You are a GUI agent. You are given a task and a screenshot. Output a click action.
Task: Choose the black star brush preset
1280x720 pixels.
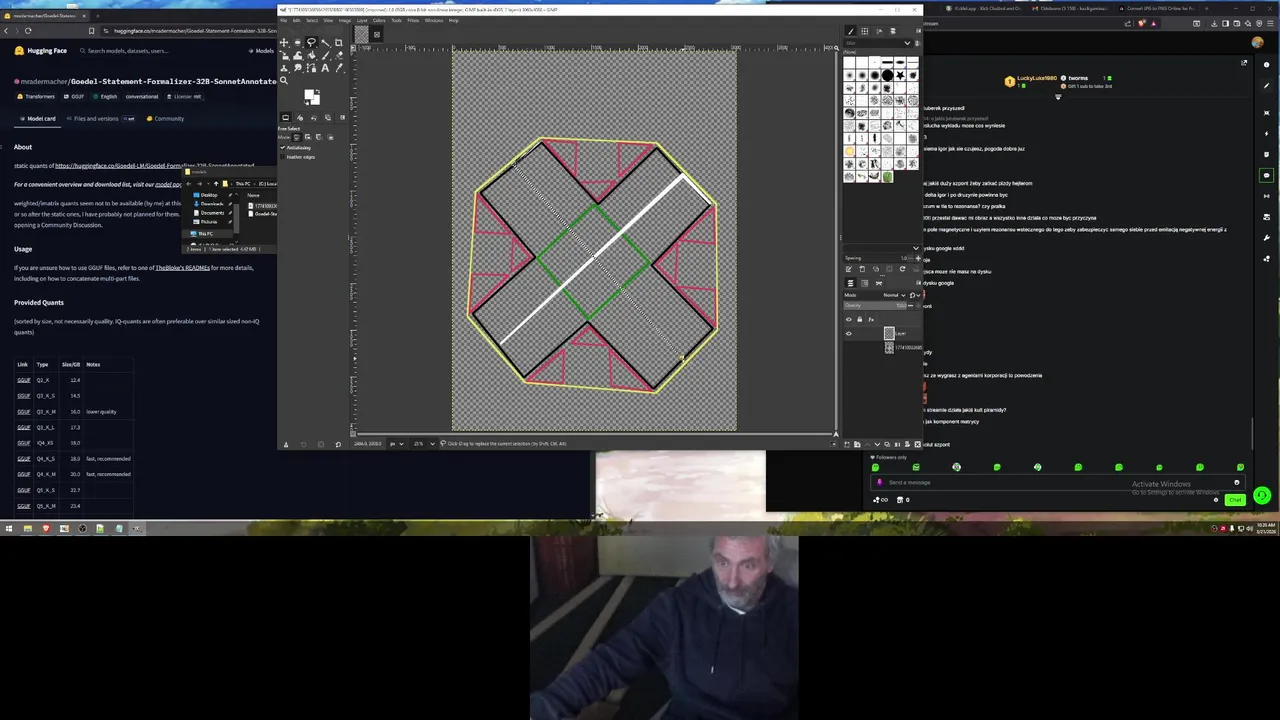[901, 75]
